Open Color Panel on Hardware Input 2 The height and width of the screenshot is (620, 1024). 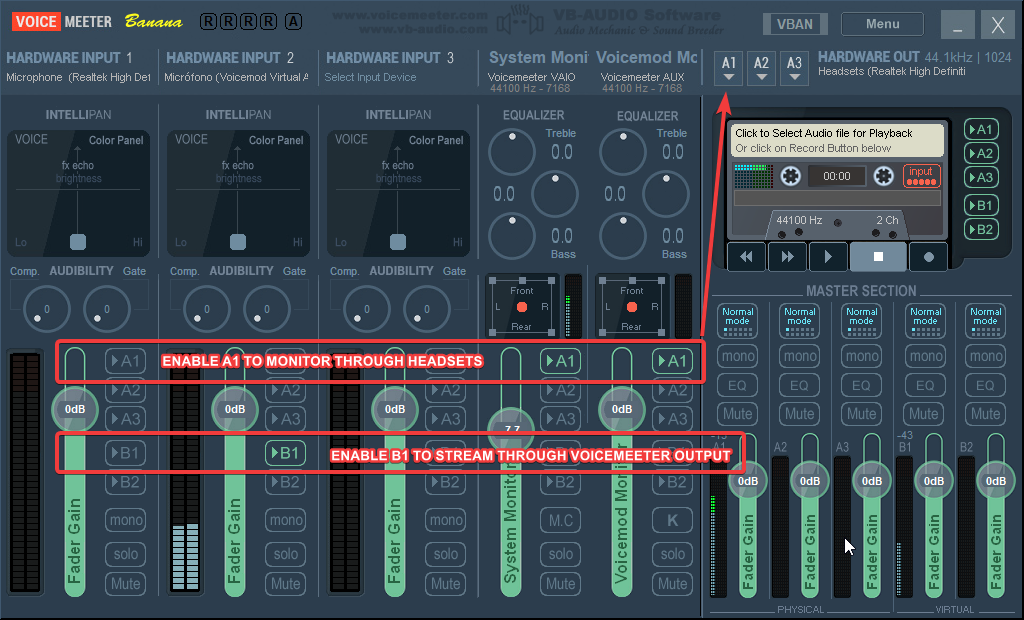coord(276,140)
